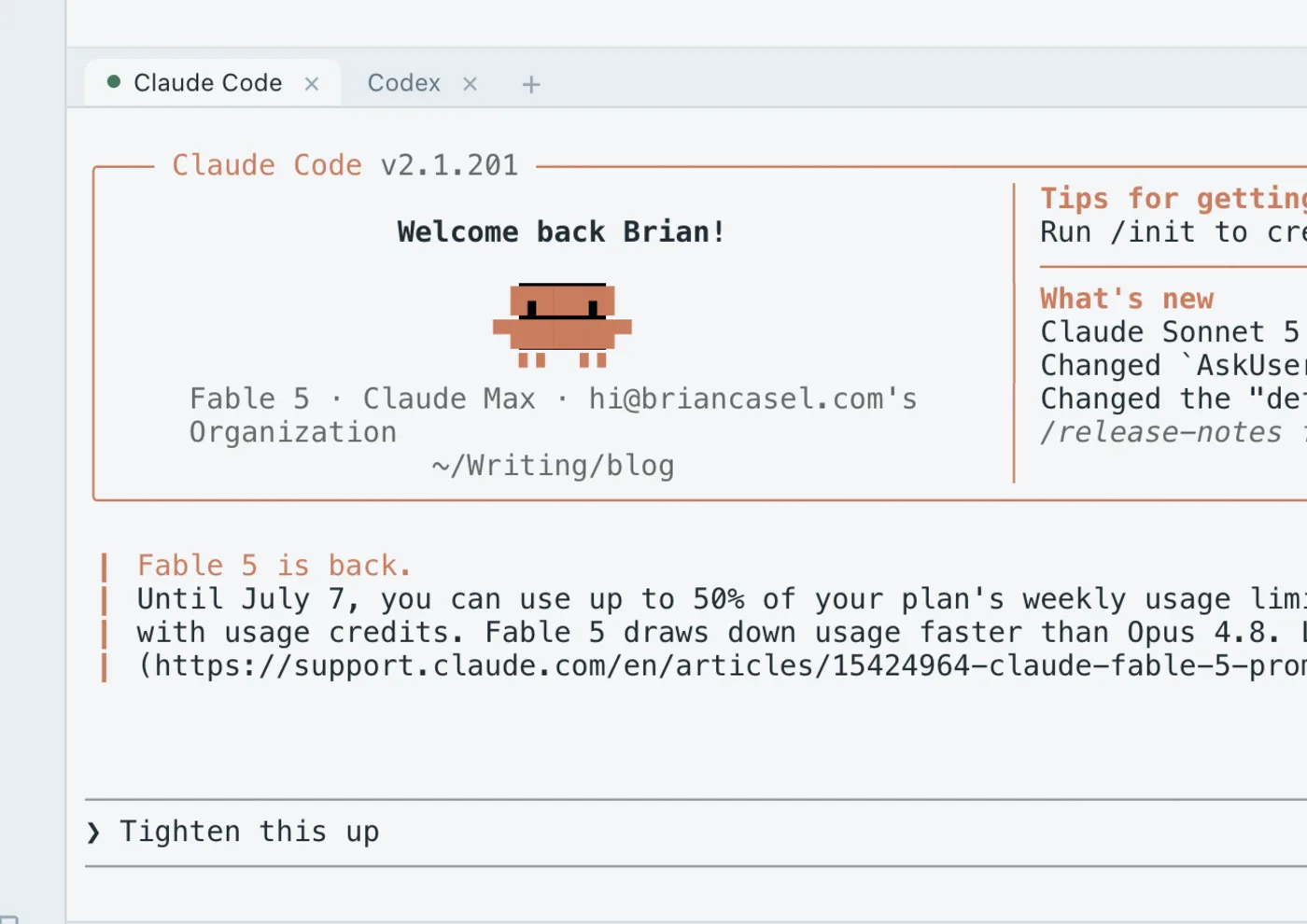Click the 'Tips for getting' heading
1307x924 pixels.
tap(1173, 198)
